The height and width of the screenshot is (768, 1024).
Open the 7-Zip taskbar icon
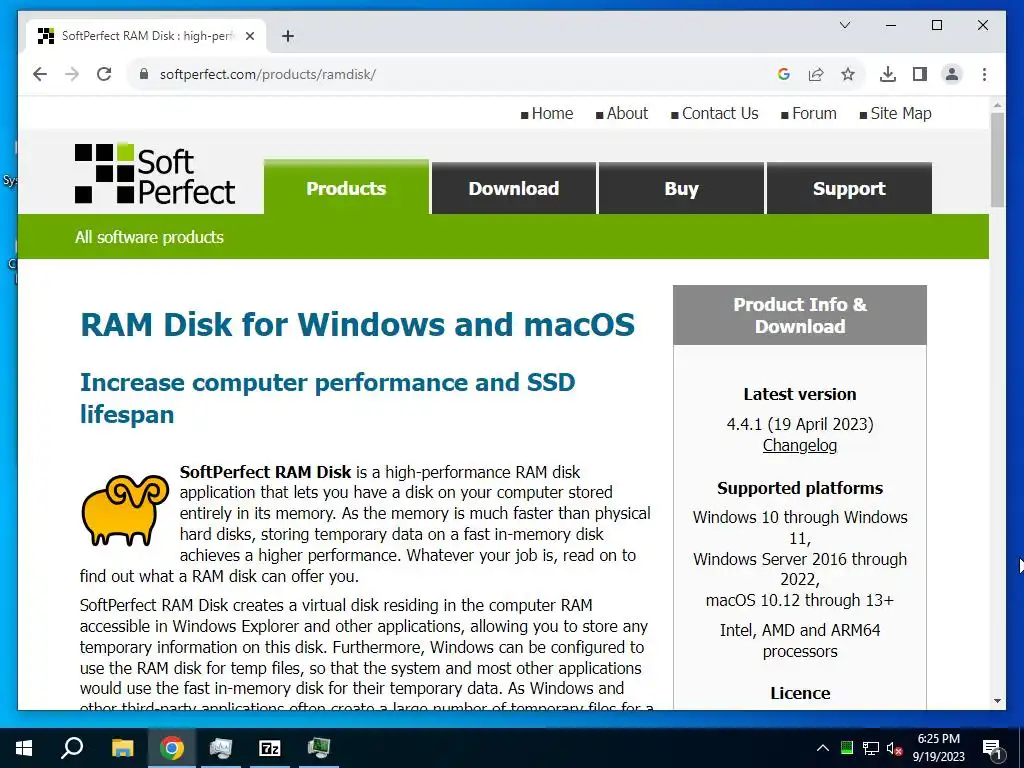270,748
